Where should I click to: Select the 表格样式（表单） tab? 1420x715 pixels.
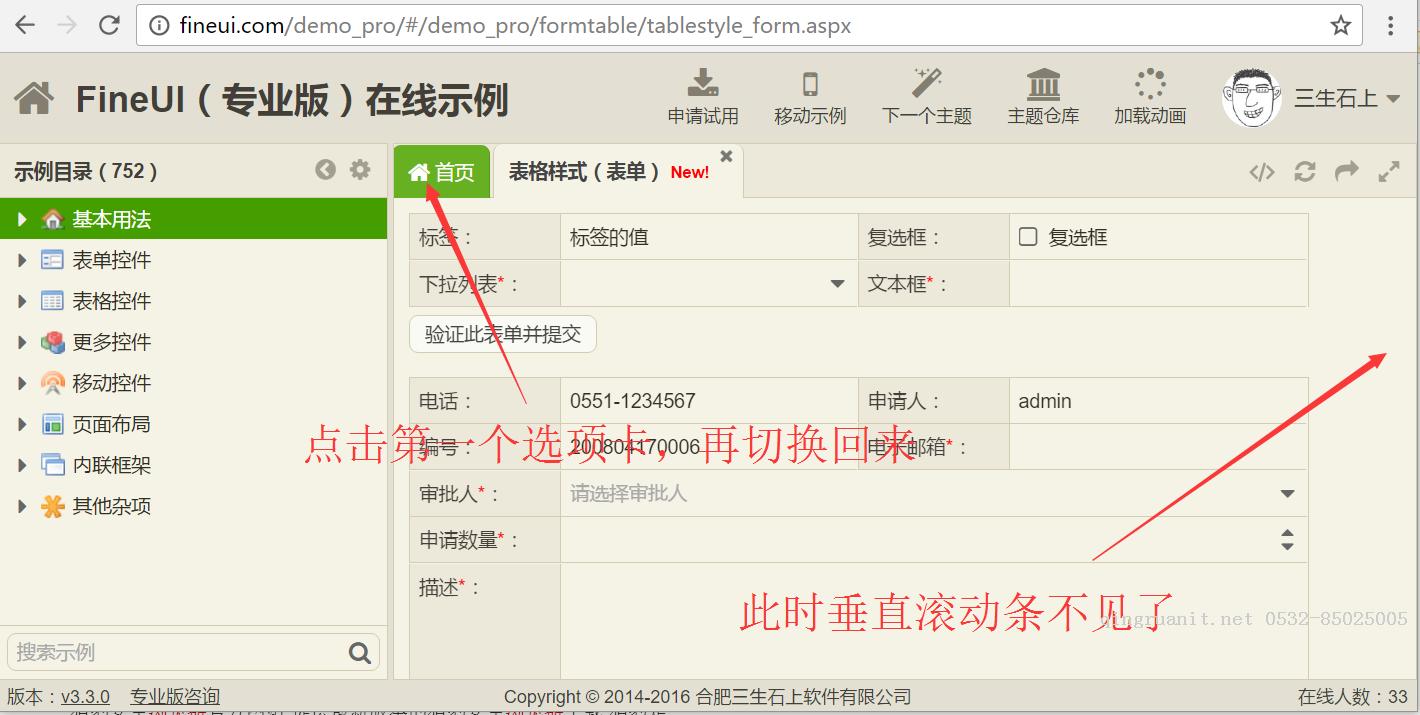click(618, 172)
